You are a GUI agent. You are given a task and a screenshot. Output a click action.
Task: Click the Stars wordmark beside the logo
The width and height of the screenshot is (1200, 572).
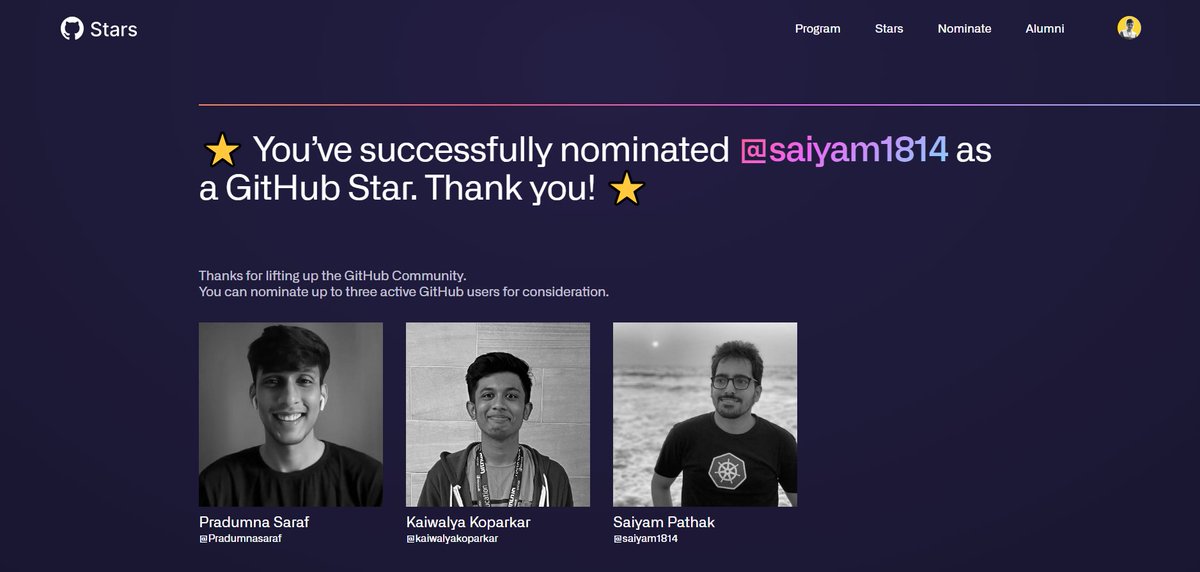point(114,30)
